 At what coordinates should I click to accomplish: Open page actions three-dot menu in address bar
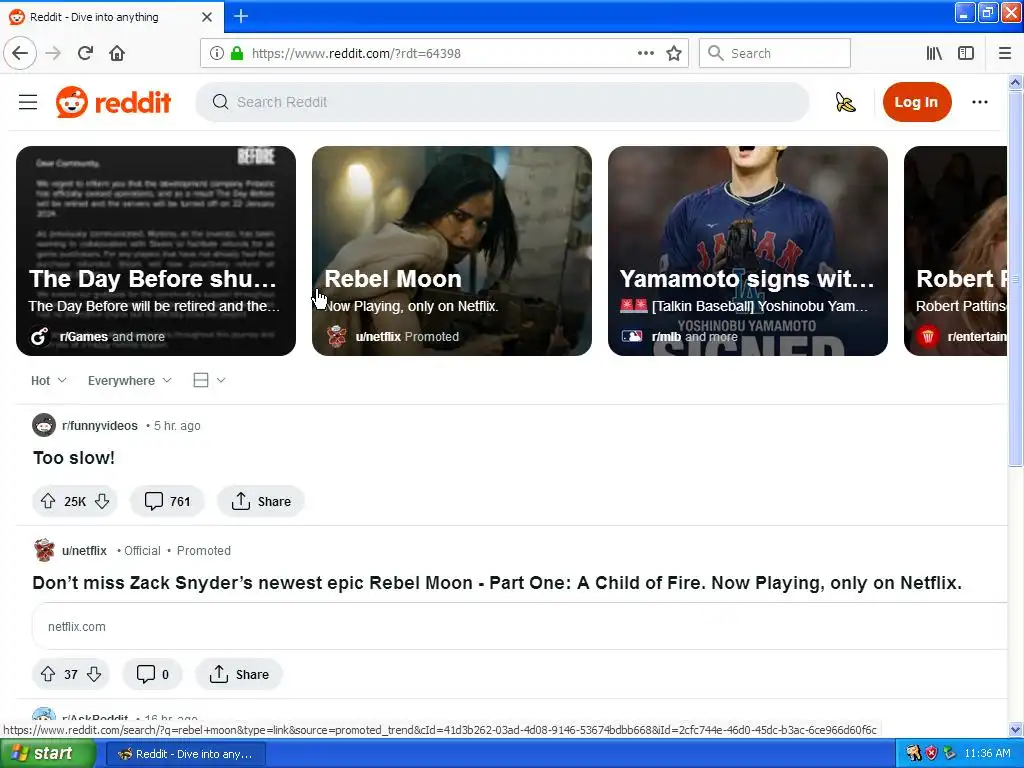pos(645,53)
